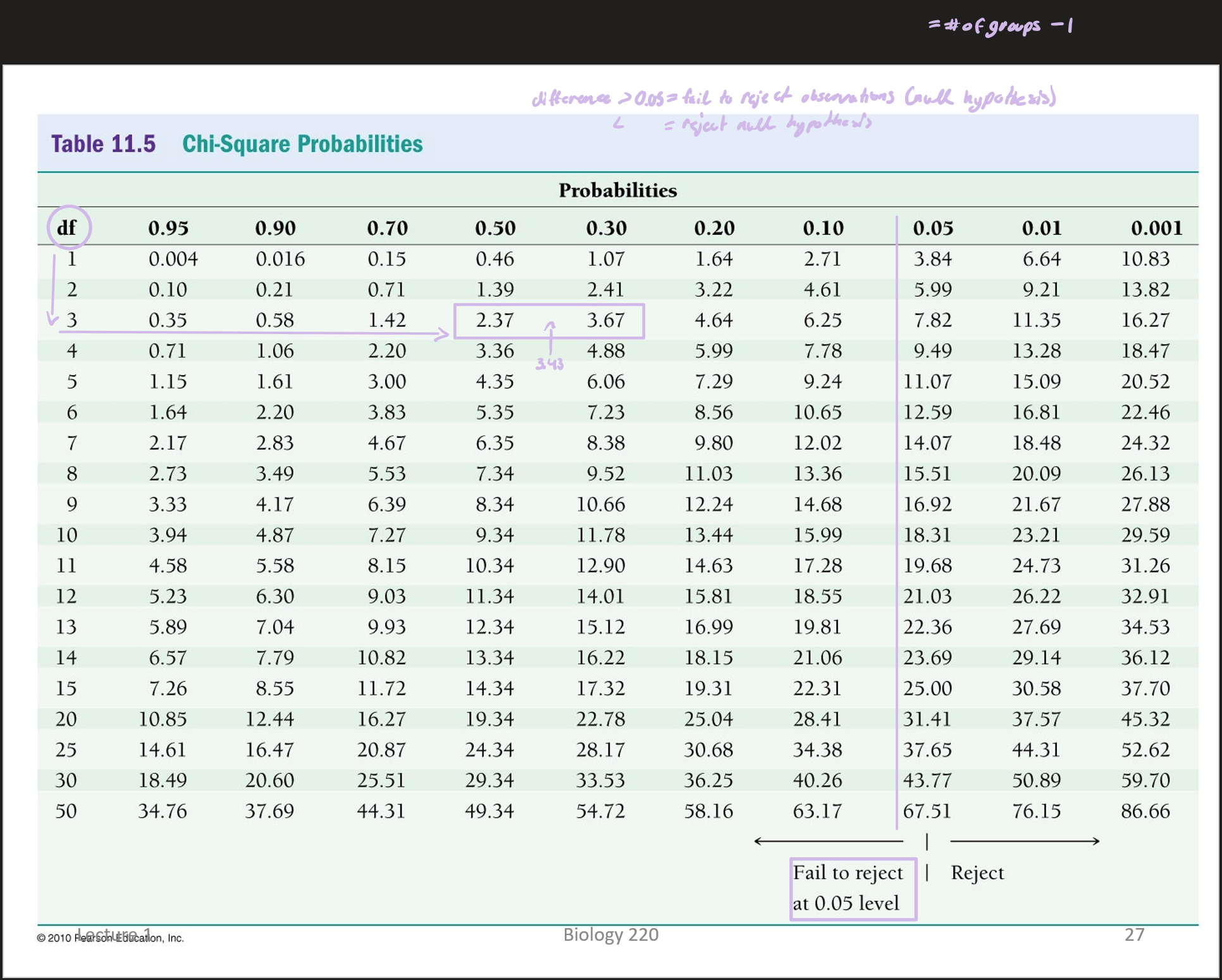This screenshot has width=1222, height=980.
Task: Click the value 29.59 in the df 10 row
Action: pyautogui.click(x=1145, y=535)
